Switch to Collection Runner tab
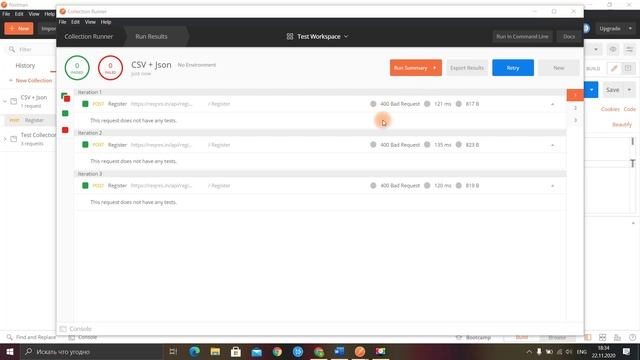 [x=89, y=36]
